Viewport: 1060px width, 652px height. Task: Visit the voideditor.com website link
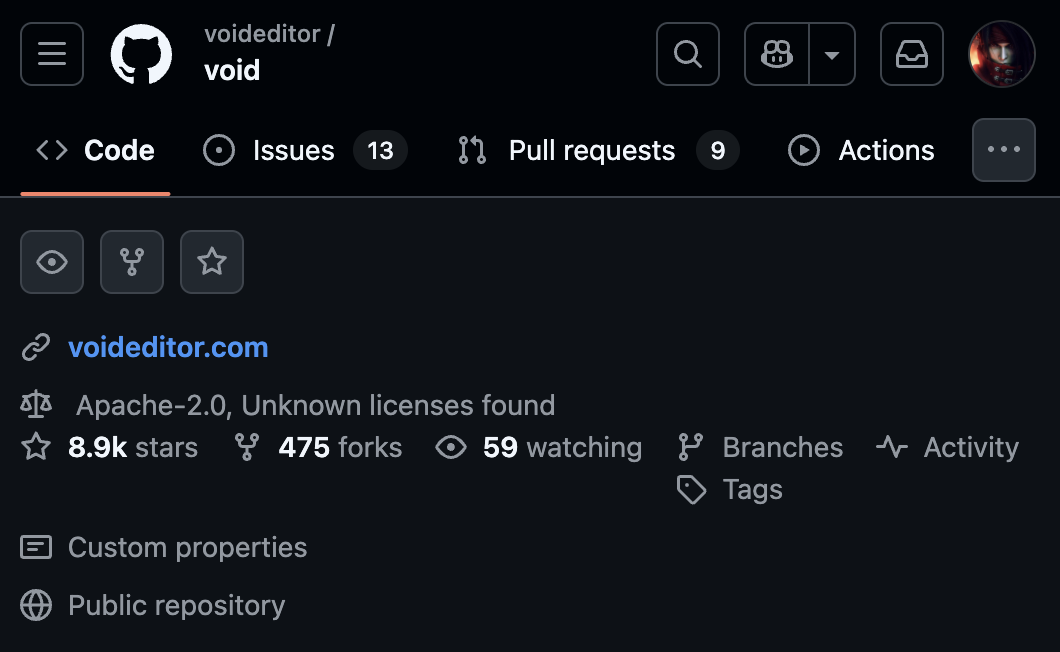pyautogui.click(x=168, y=348)
